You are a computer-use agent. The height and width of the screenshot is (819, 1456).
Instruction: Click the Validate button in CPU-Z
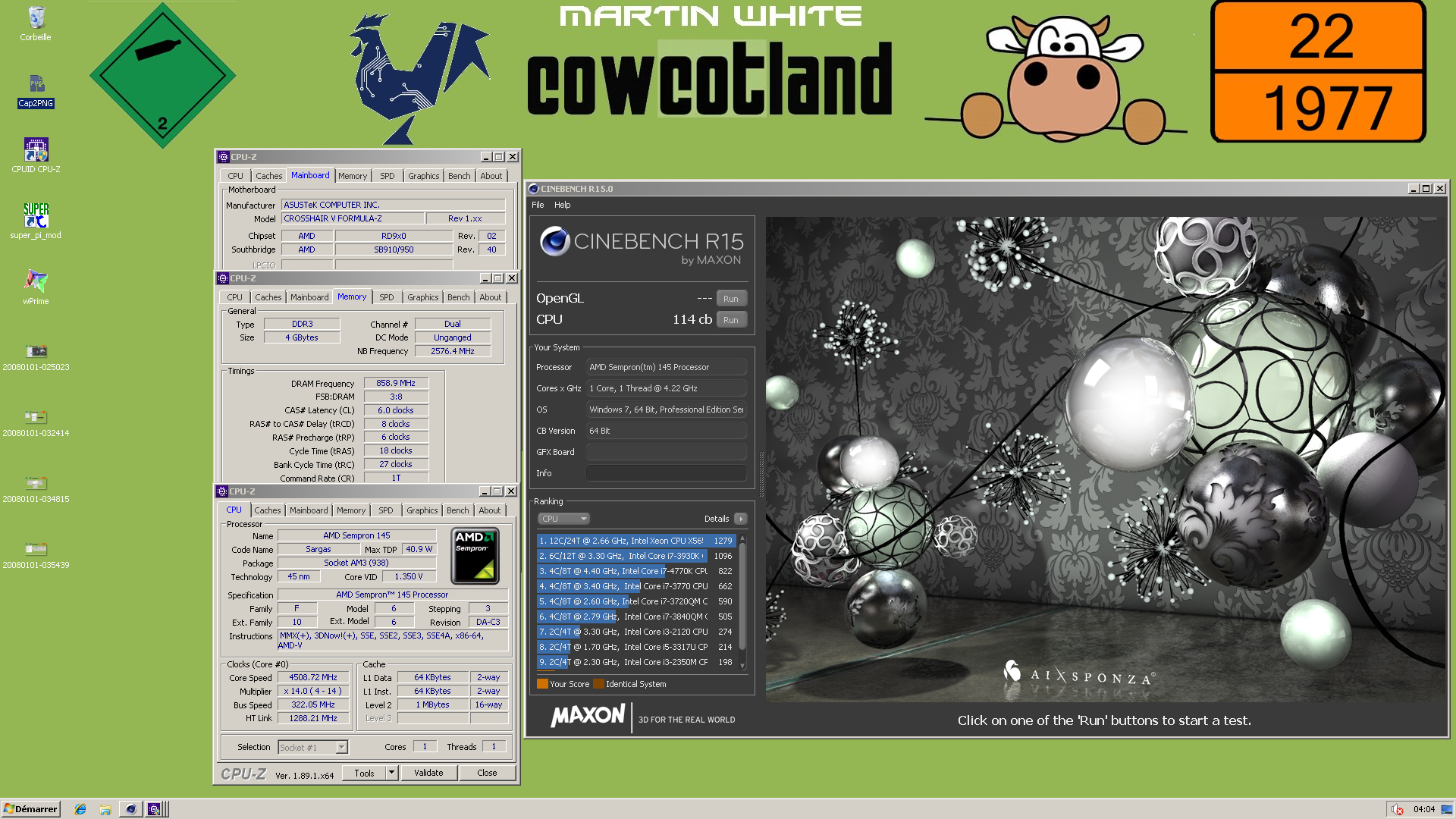coord(428,773)
